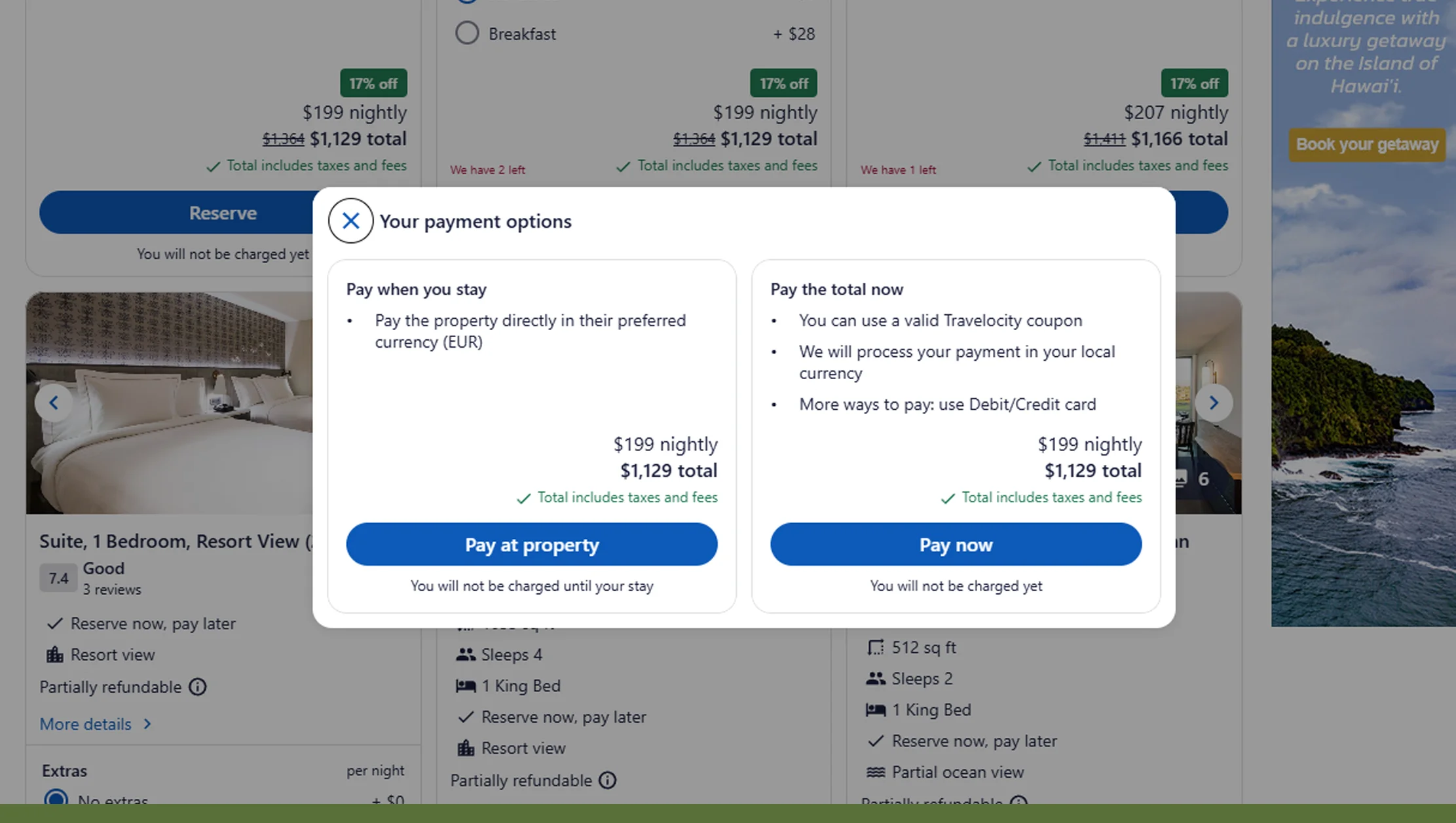The height and width of the screenshot is (823, 1456).
Task: Select the No extras option
Action: [57, 797]
